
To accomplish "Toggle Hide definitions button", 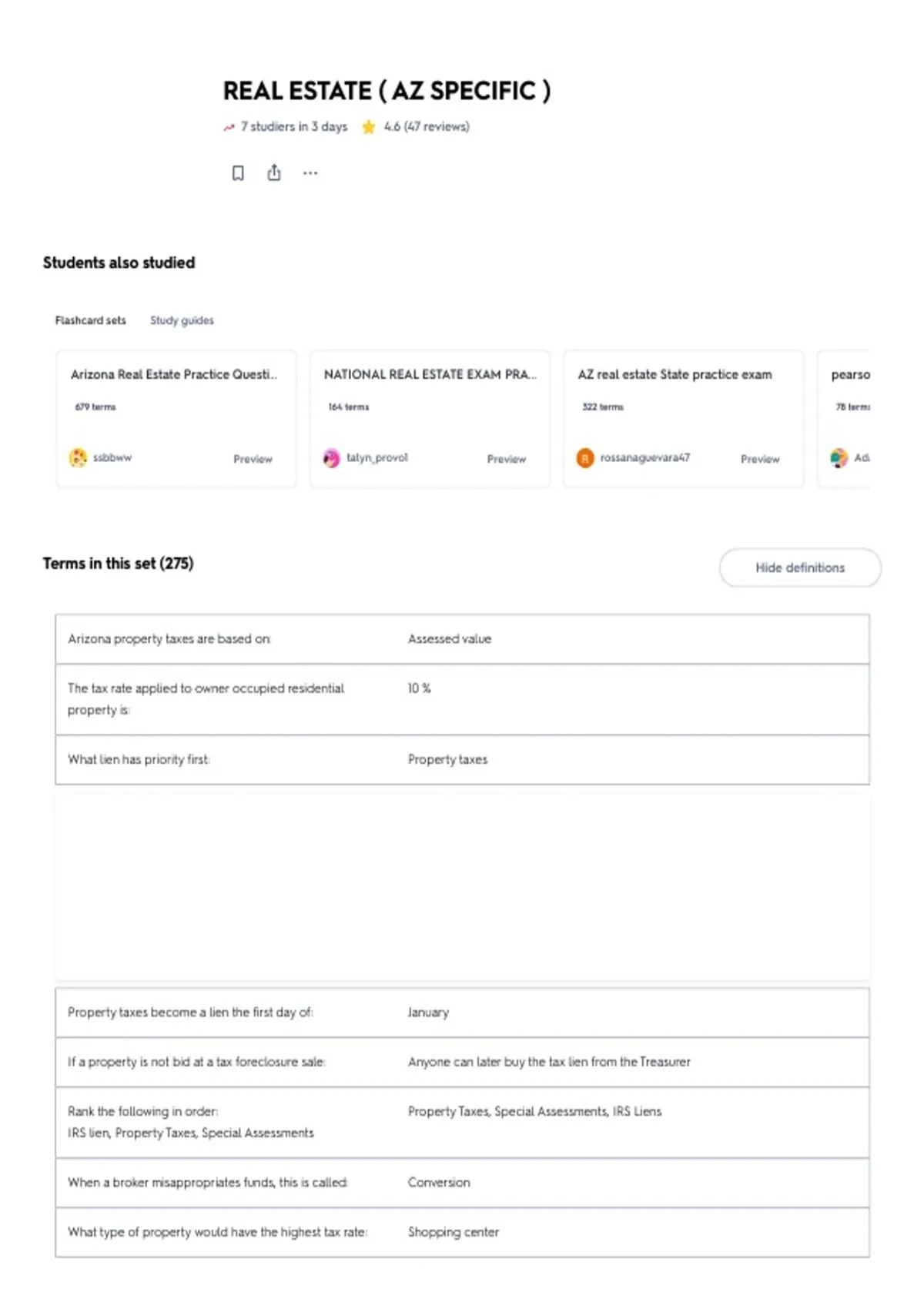I will point(800,567).
